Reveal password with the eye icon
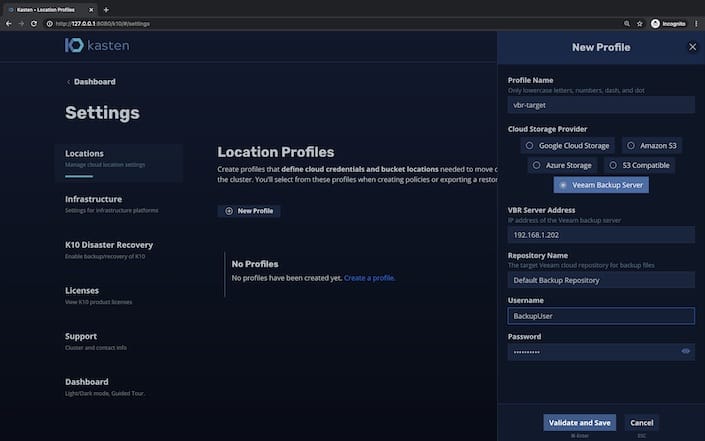 coord(686,352)
